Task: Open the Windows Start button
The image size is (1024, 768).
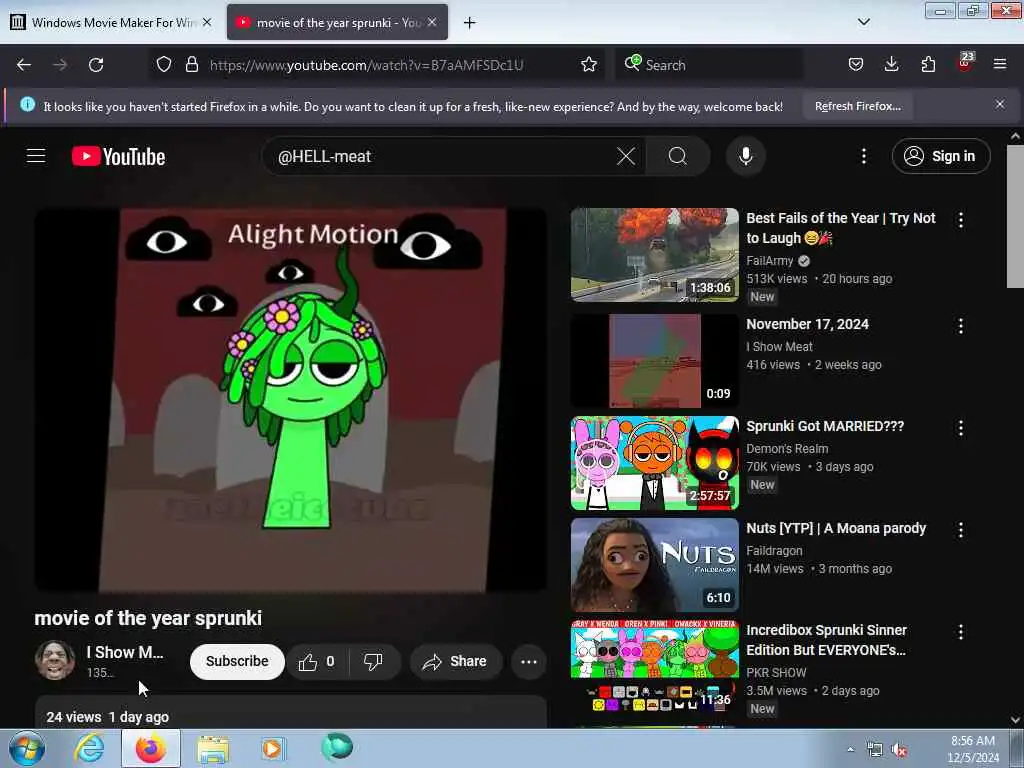Action: tap(26, 748)
